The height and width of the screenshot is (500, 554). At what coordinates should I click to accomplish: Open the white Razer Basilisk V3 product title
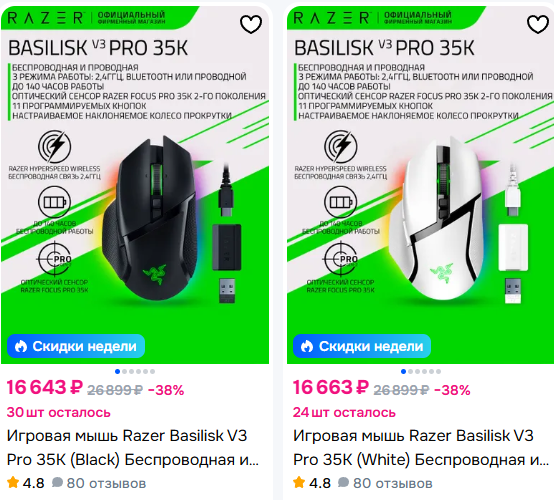point(420,448)
